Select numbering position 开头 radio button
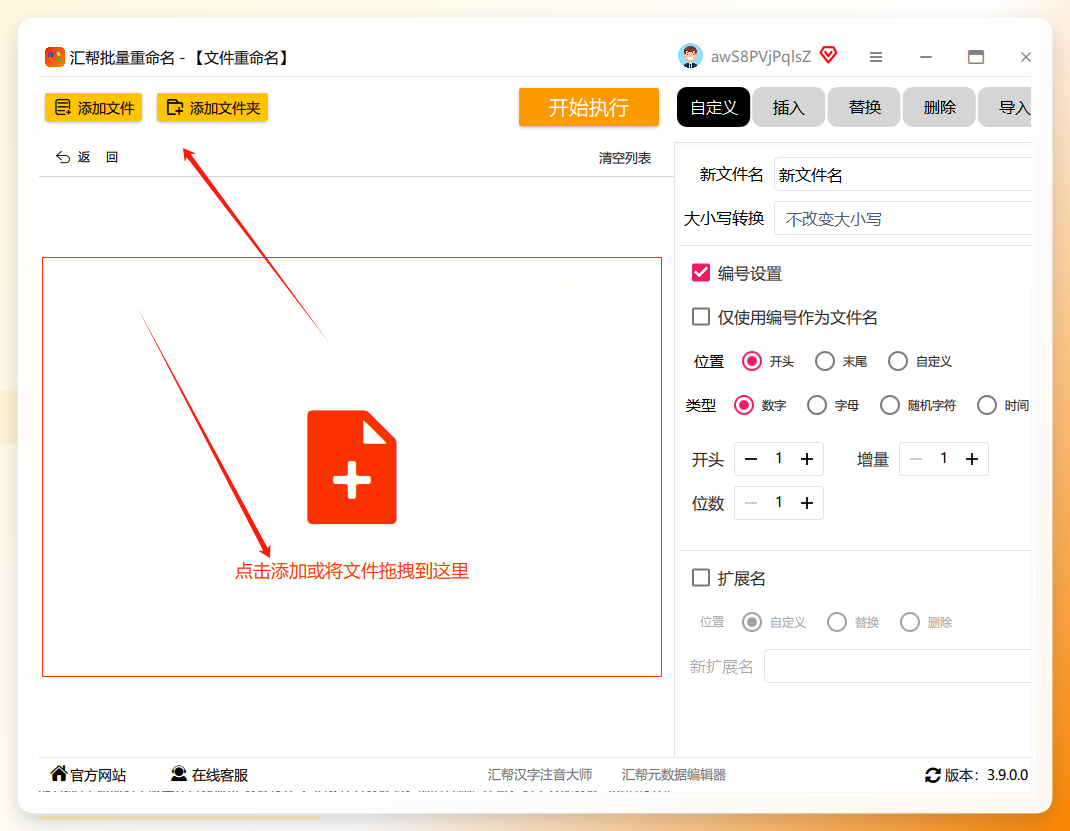1070x831 pixels. click(x=752, y=361)
